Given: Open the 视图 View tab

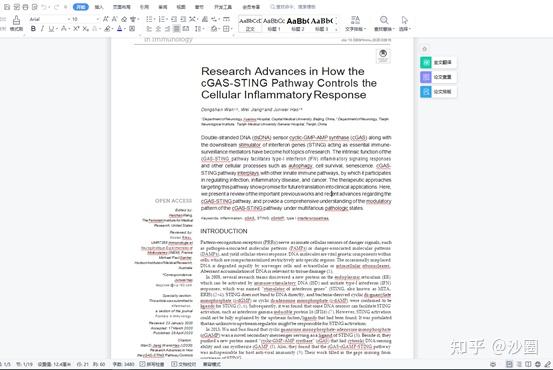Looking at the screenshot, I should [181, 7].
